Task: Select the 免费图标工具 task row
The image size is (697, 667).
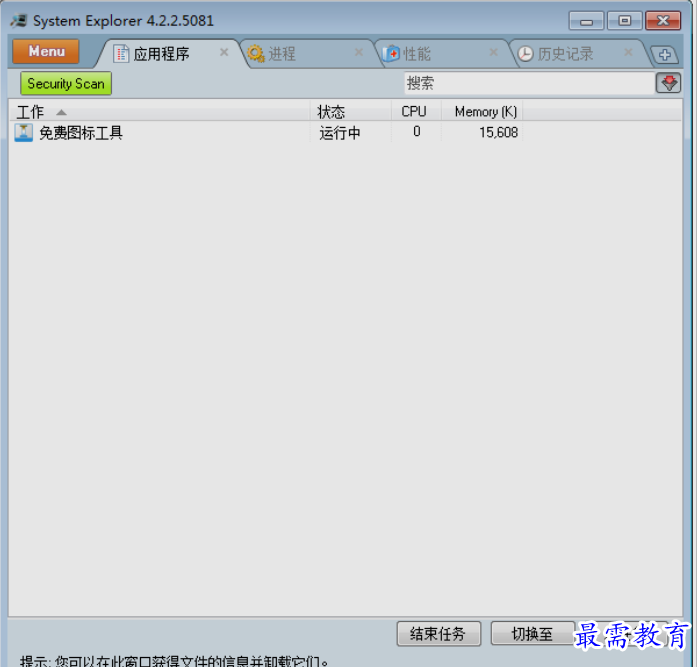Action: (80, 133)
